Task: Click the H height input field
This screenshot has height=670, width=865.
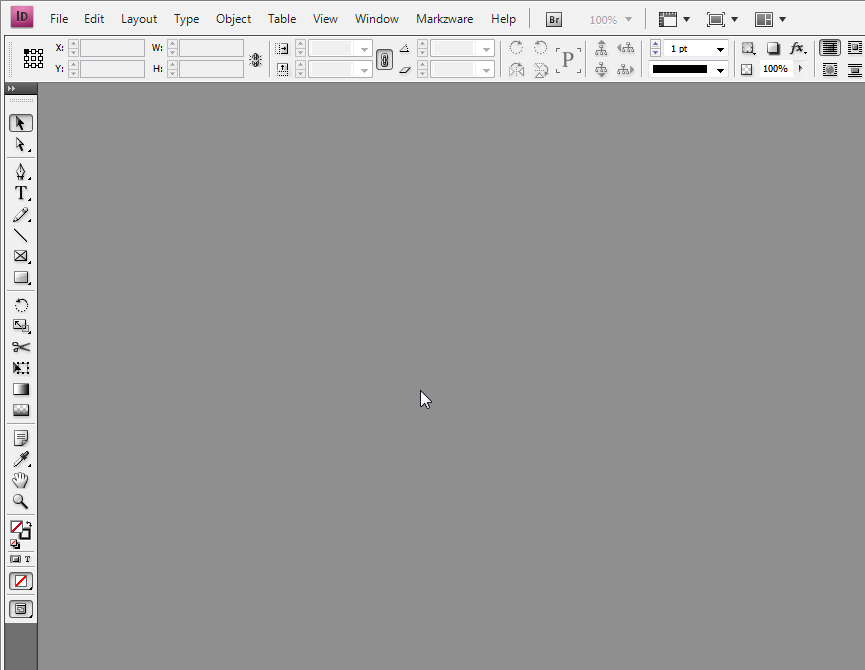Action: tap(211, 69)
